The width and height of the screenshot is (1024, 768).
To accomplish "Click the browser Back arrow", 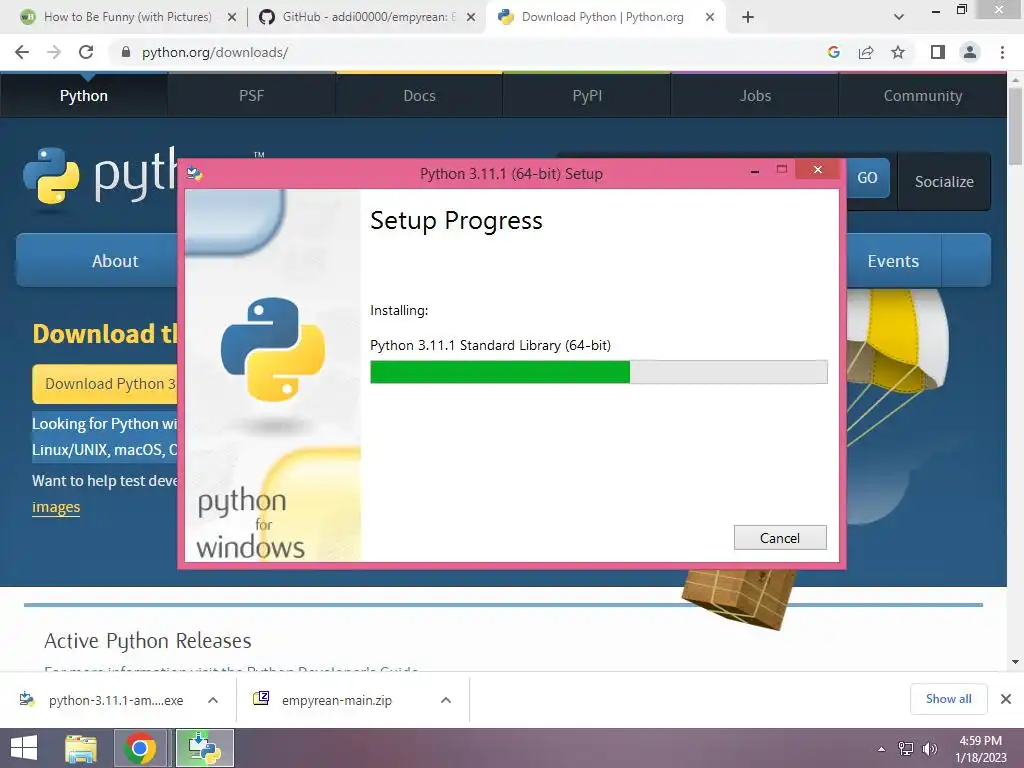I will click(x=22, y=52).
